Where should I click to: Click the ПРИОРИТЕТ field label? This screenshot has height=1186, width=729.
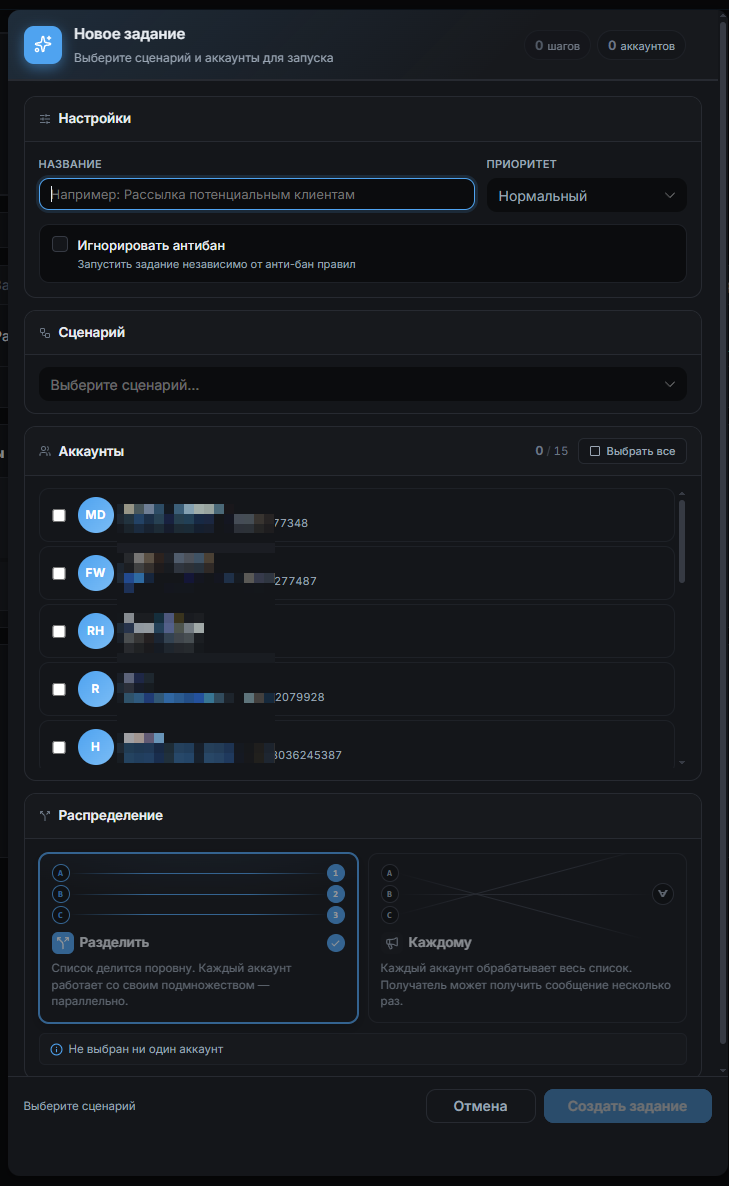[521, 164]
